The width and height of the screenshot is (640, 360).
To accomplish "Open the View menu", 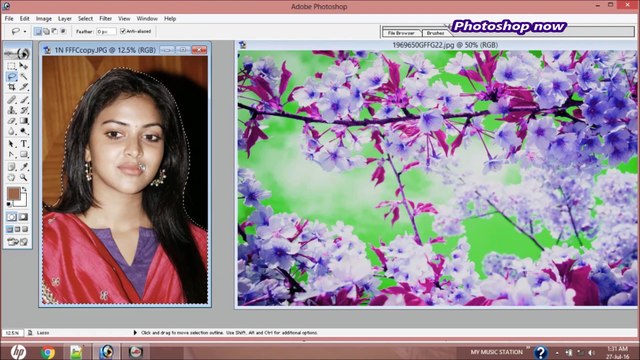I will pos(124,19).
